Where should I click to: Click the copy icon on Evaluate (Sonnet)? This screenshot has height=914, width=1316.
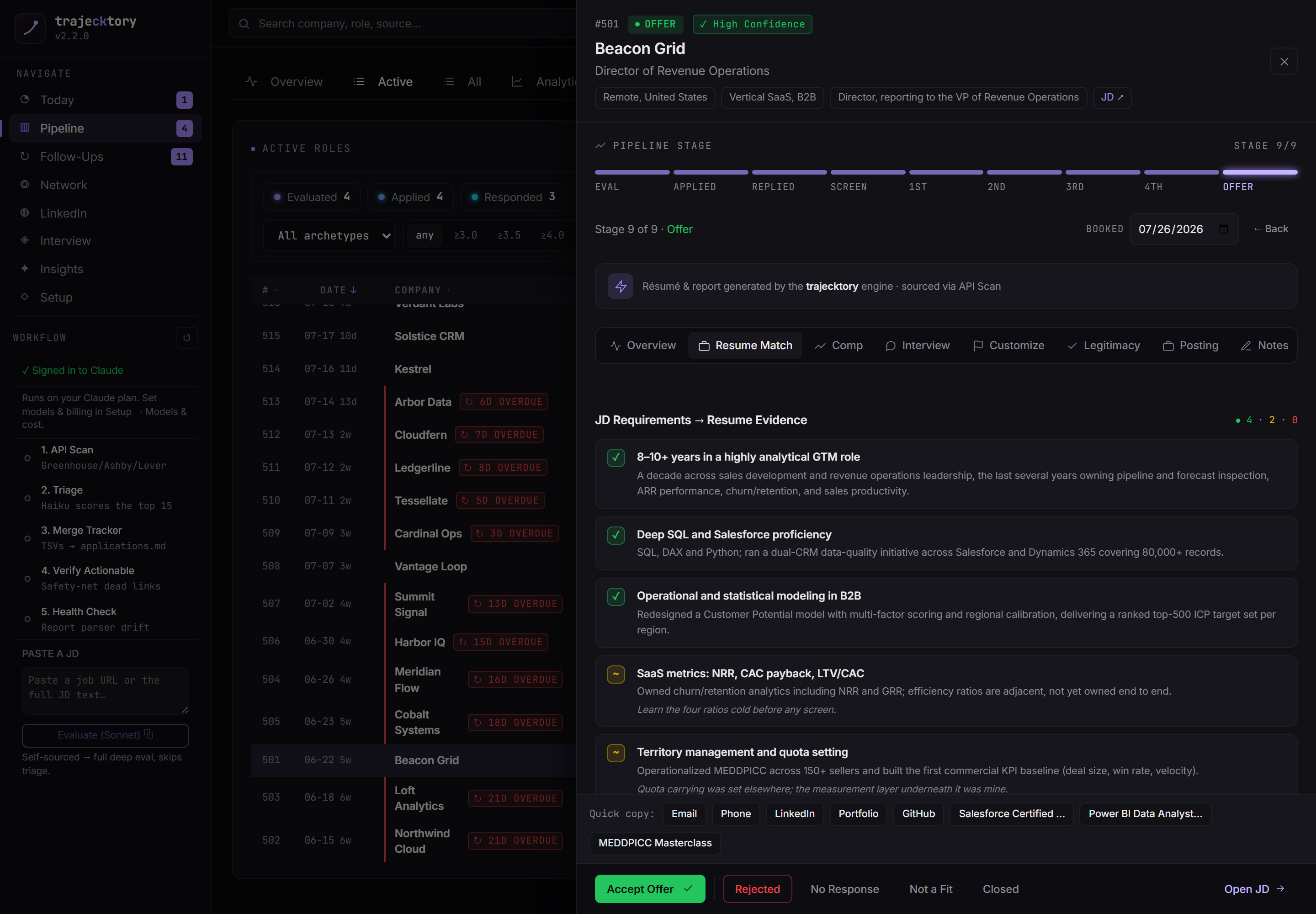(x=149, y=734)
